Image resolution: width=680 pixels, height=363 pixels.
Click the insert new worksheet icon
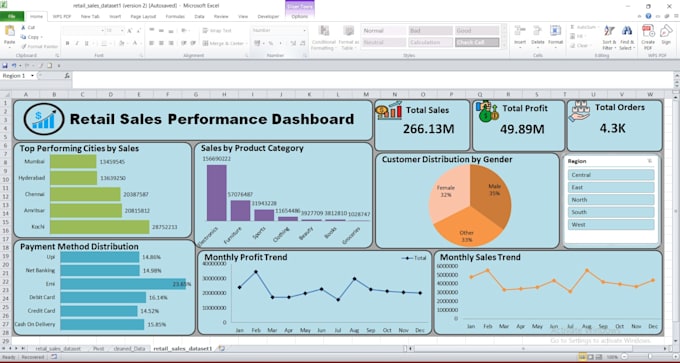(222, 348)
